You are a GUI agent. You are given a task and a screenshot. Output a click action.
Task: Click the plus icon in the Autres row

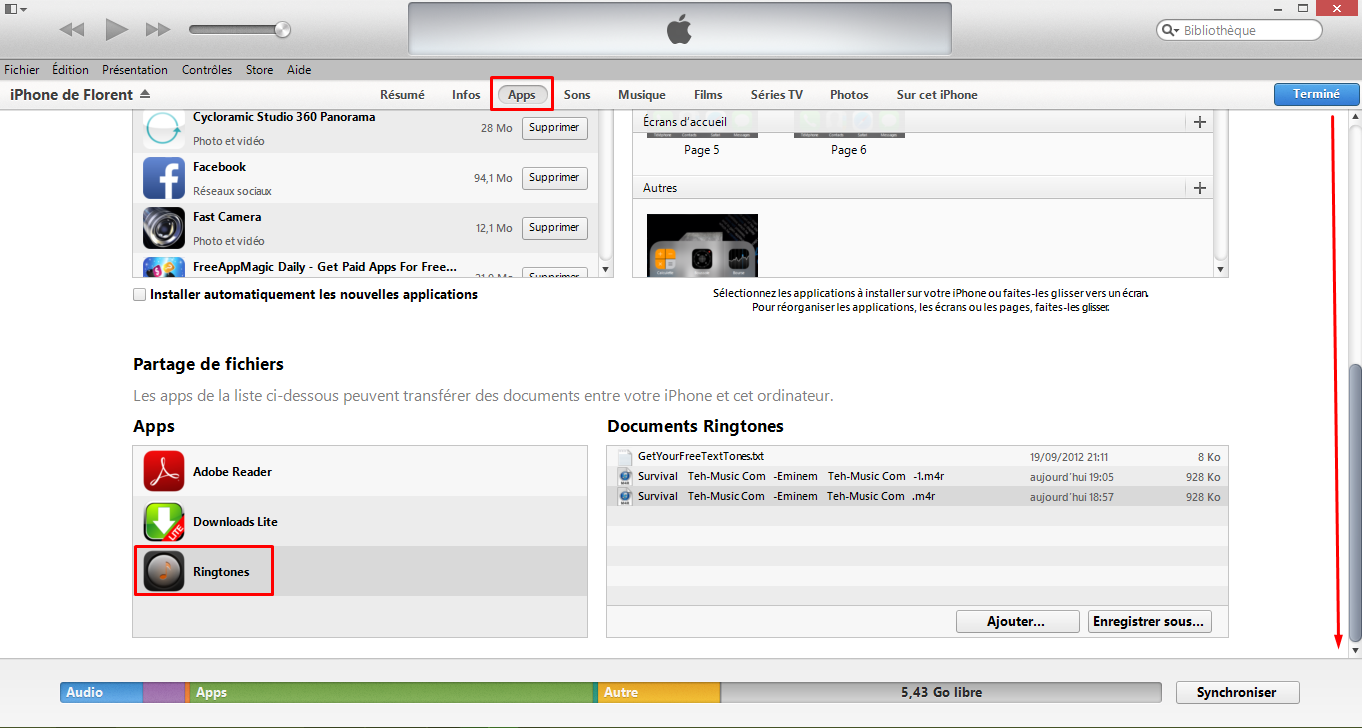(1200, 188)
